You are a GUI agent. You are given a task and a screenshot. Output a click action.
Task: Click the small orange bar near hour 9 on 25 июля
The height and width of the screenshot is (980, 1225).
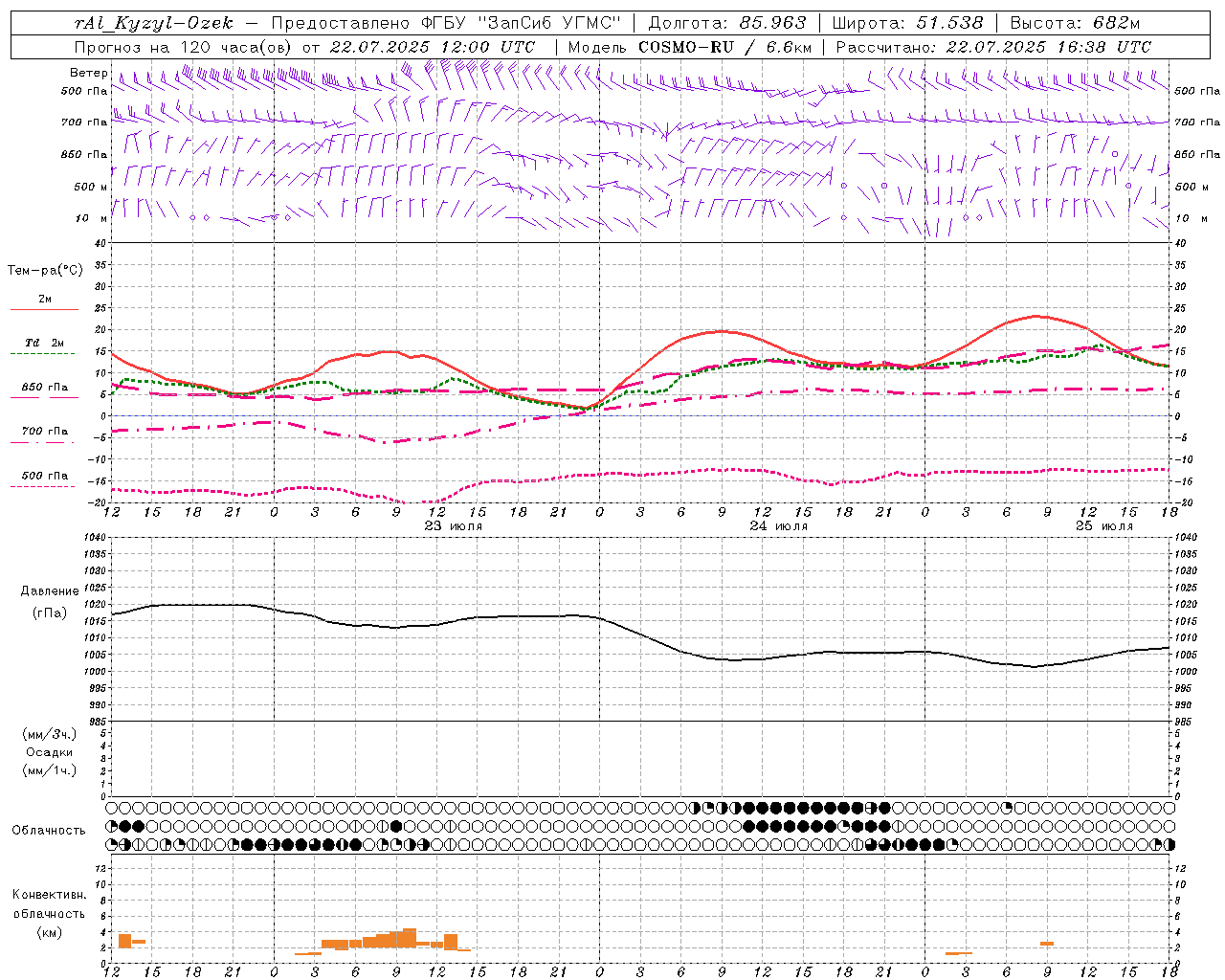1047,944
